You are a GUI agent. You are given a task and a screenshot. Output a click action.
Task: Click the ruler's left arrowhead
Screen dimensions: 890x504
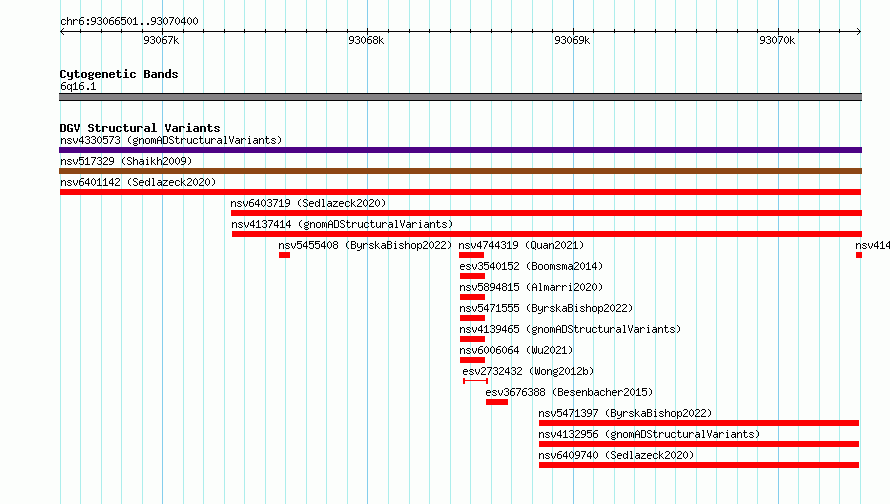point(62,31)
